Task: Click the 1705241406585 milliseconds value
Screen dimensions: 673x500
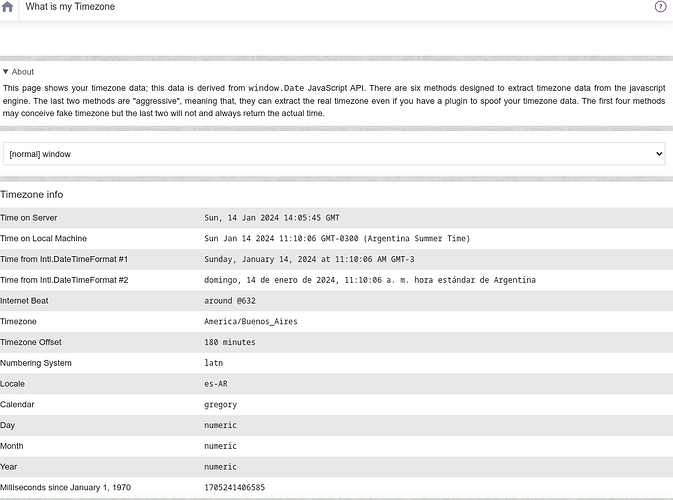Action: pos(234,487)
